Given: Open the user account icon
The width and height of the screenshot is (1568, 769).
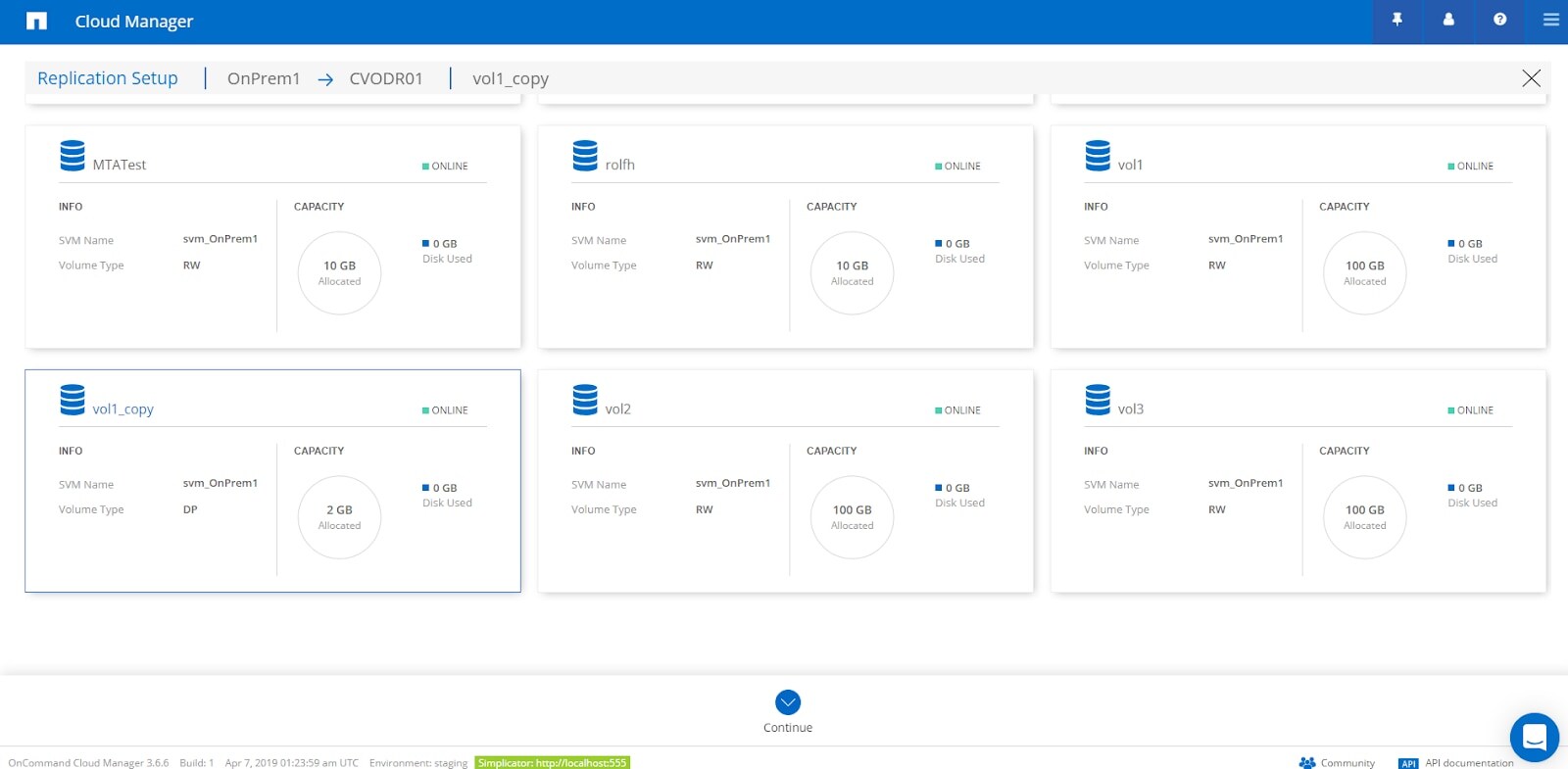Looking at the screenshot, I should tap(1448, 20).
